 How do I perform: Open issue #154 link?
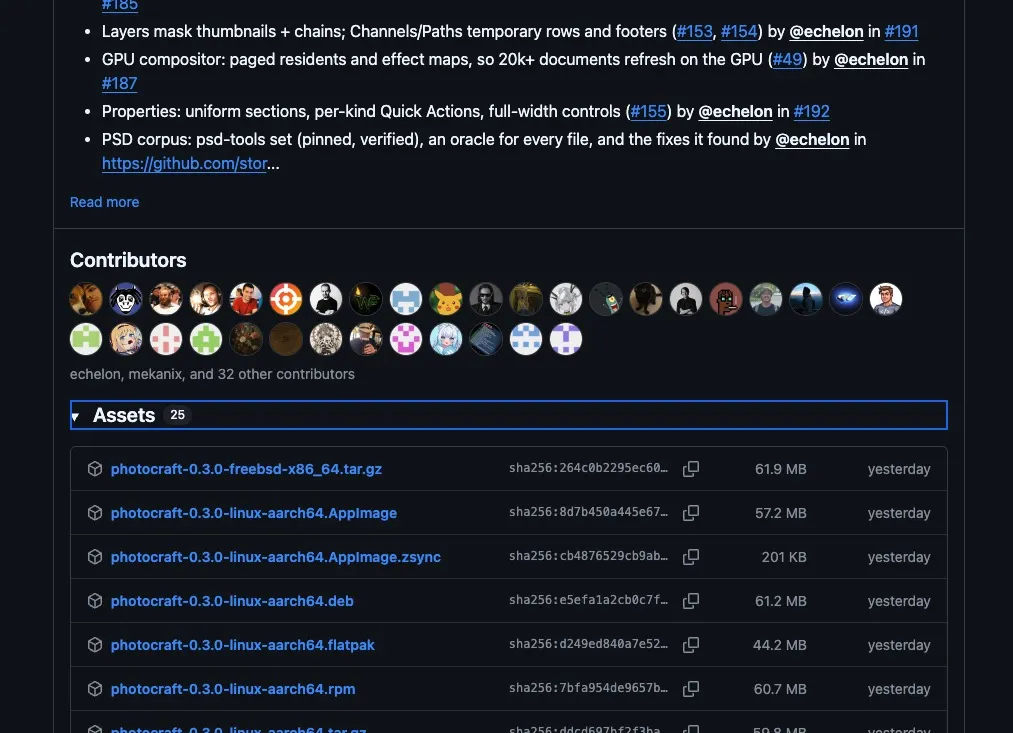click(739, 32)
